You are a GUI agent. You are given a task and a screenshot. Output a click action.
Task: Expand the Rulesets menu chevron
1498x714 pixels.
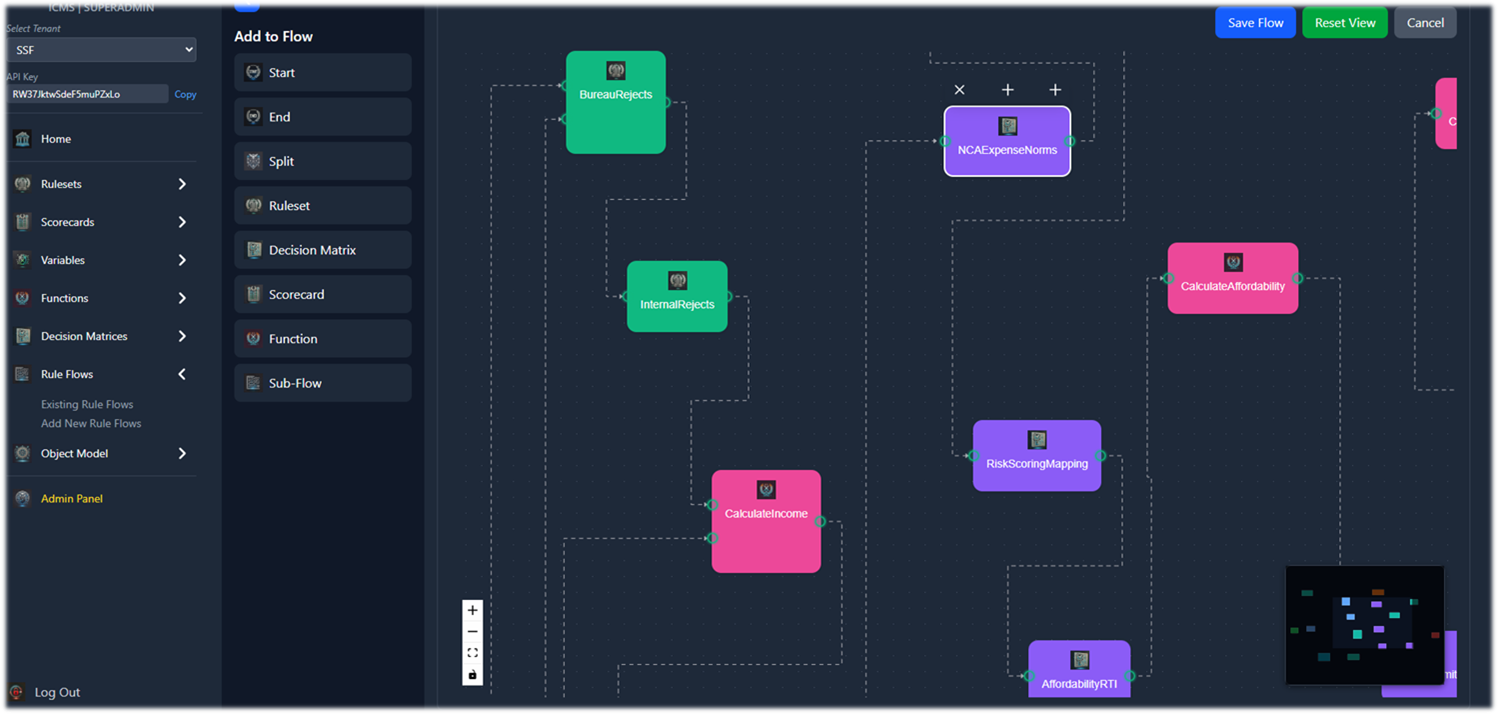pyautogui.click(x=182, y=184)
